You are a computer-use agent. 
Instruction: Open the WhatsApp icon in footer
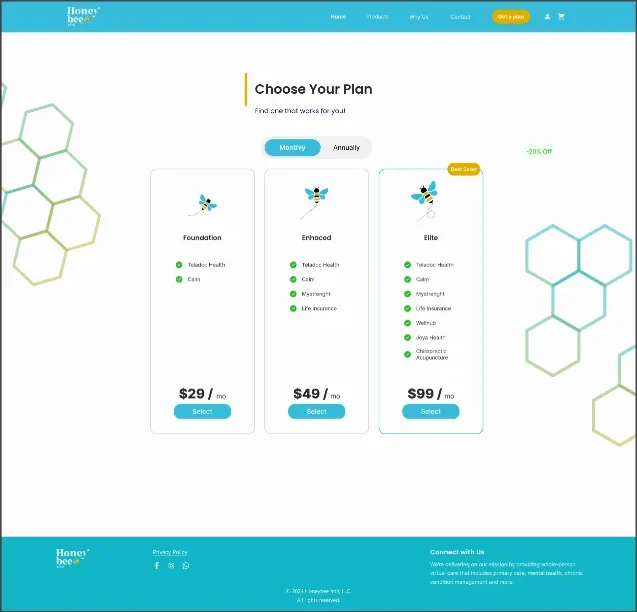pos(186,565)
